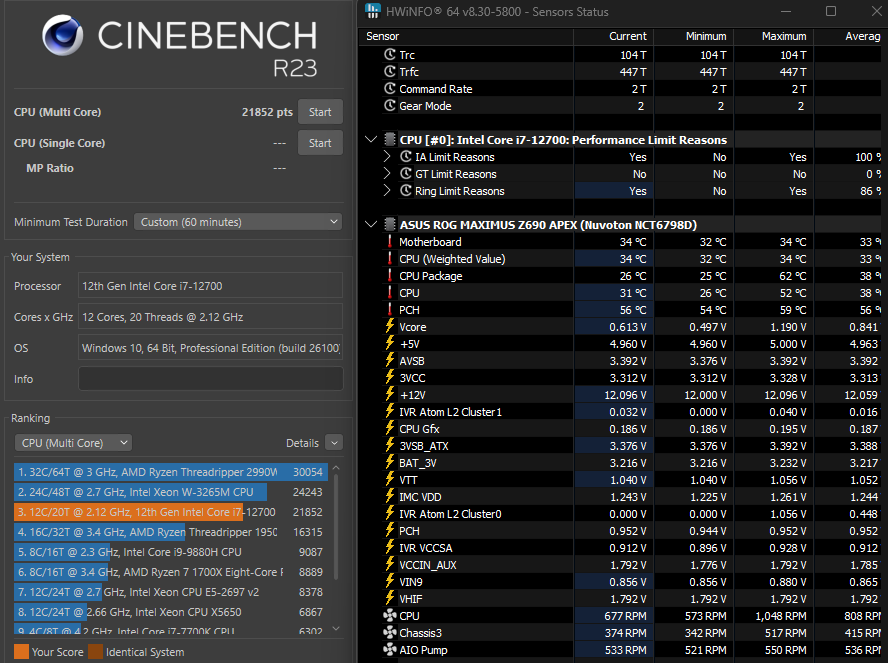Collapse the CPU Performance Limit Reasons group
This screenshot has height=663, width=888.
[x=371, y=139]
